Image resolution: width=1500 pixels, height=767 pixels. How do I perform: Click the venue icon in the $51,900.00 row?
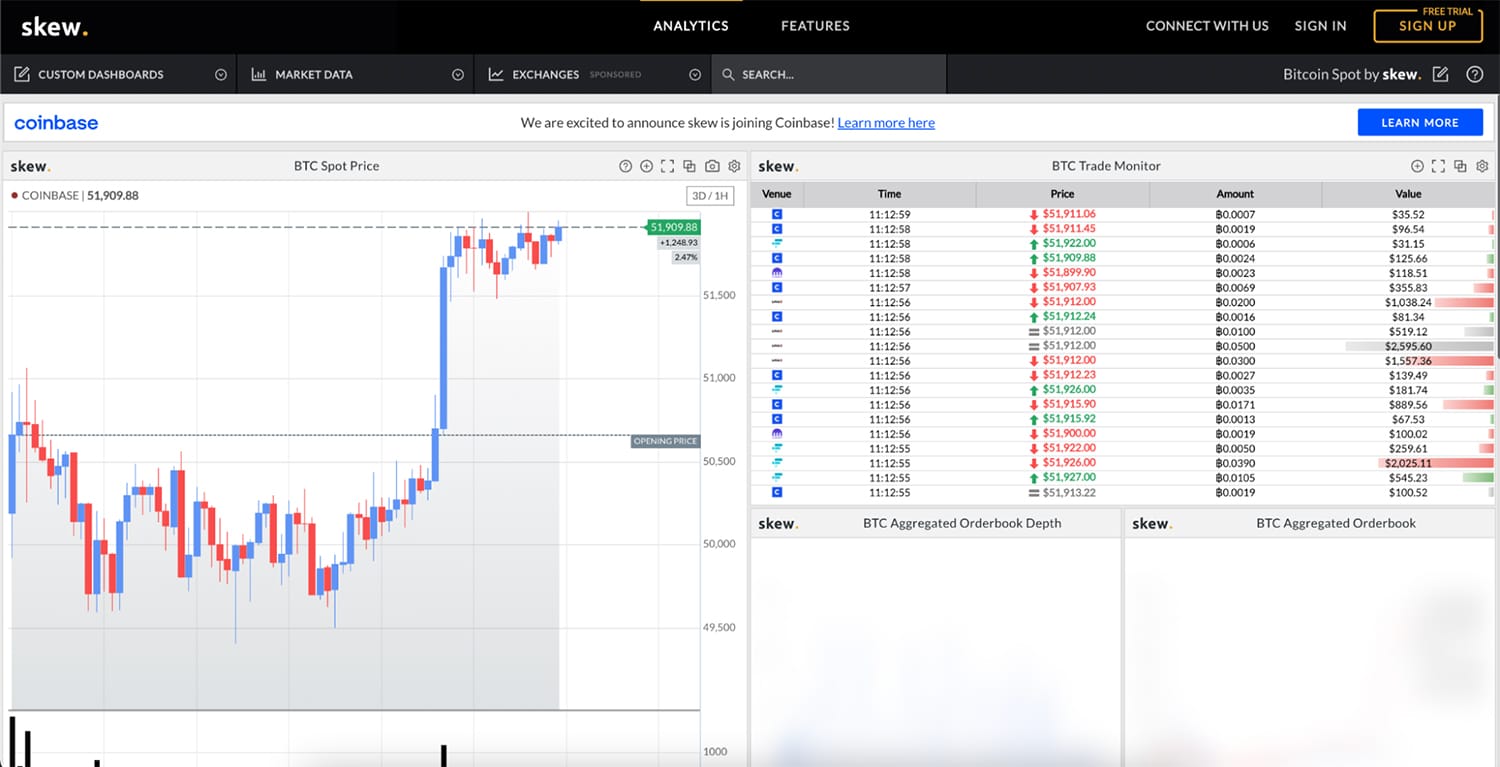777,434
